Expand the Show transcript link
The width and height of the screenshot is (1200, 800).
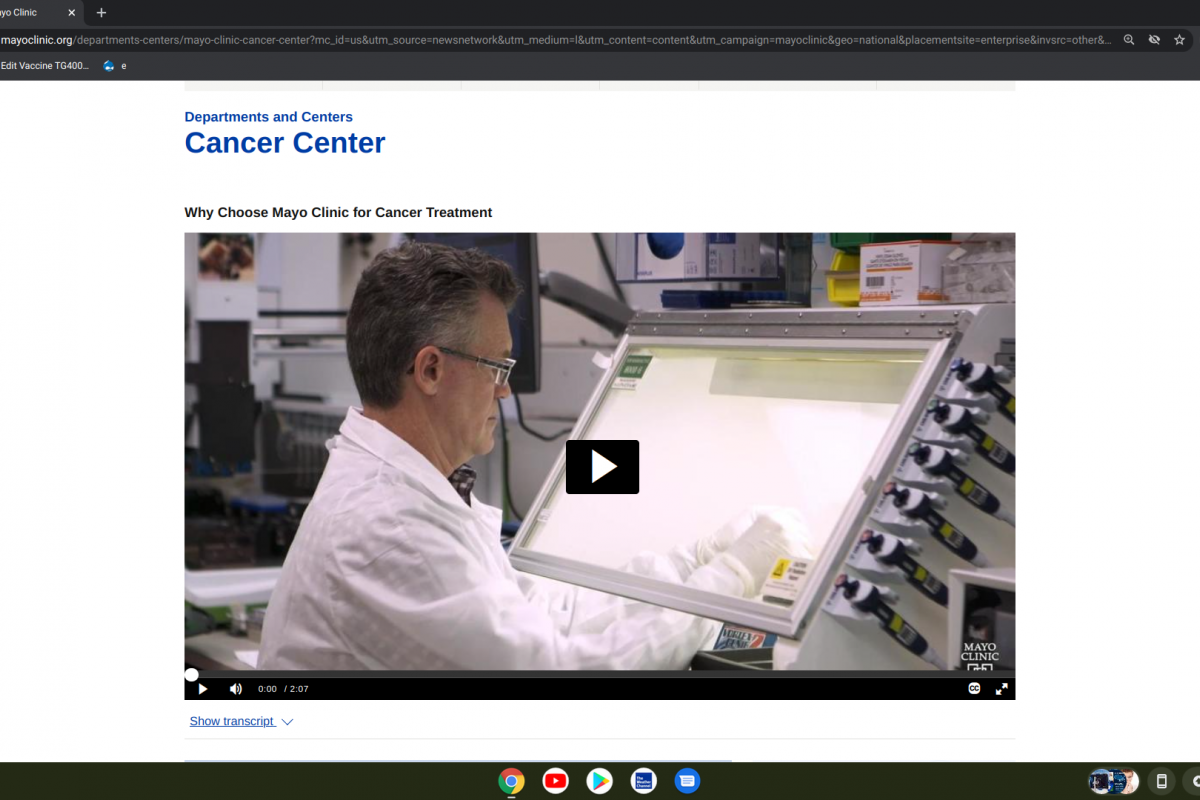(232, 721)
